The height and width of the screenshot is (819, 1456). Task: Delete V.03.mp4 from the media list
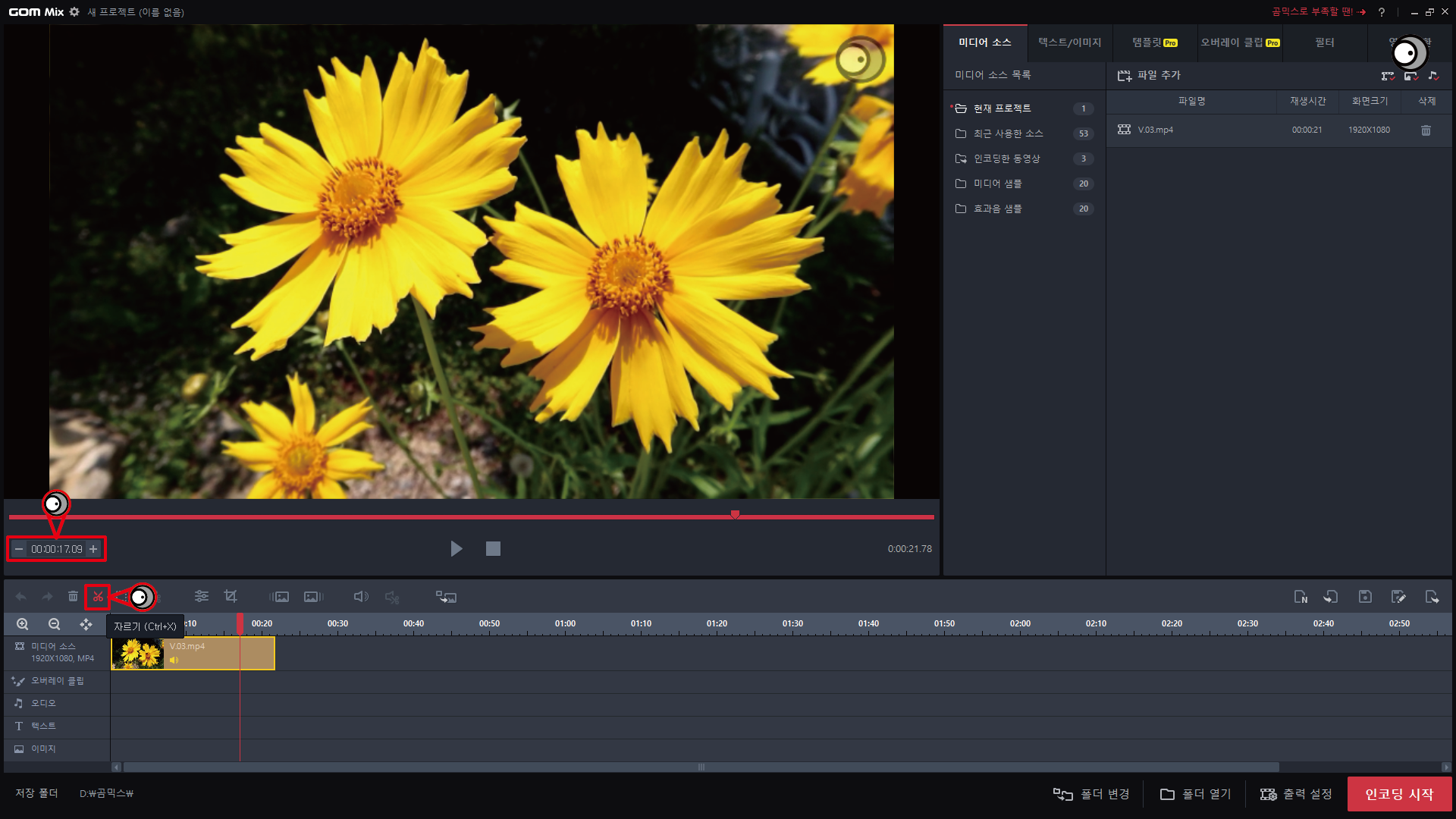1426,130
